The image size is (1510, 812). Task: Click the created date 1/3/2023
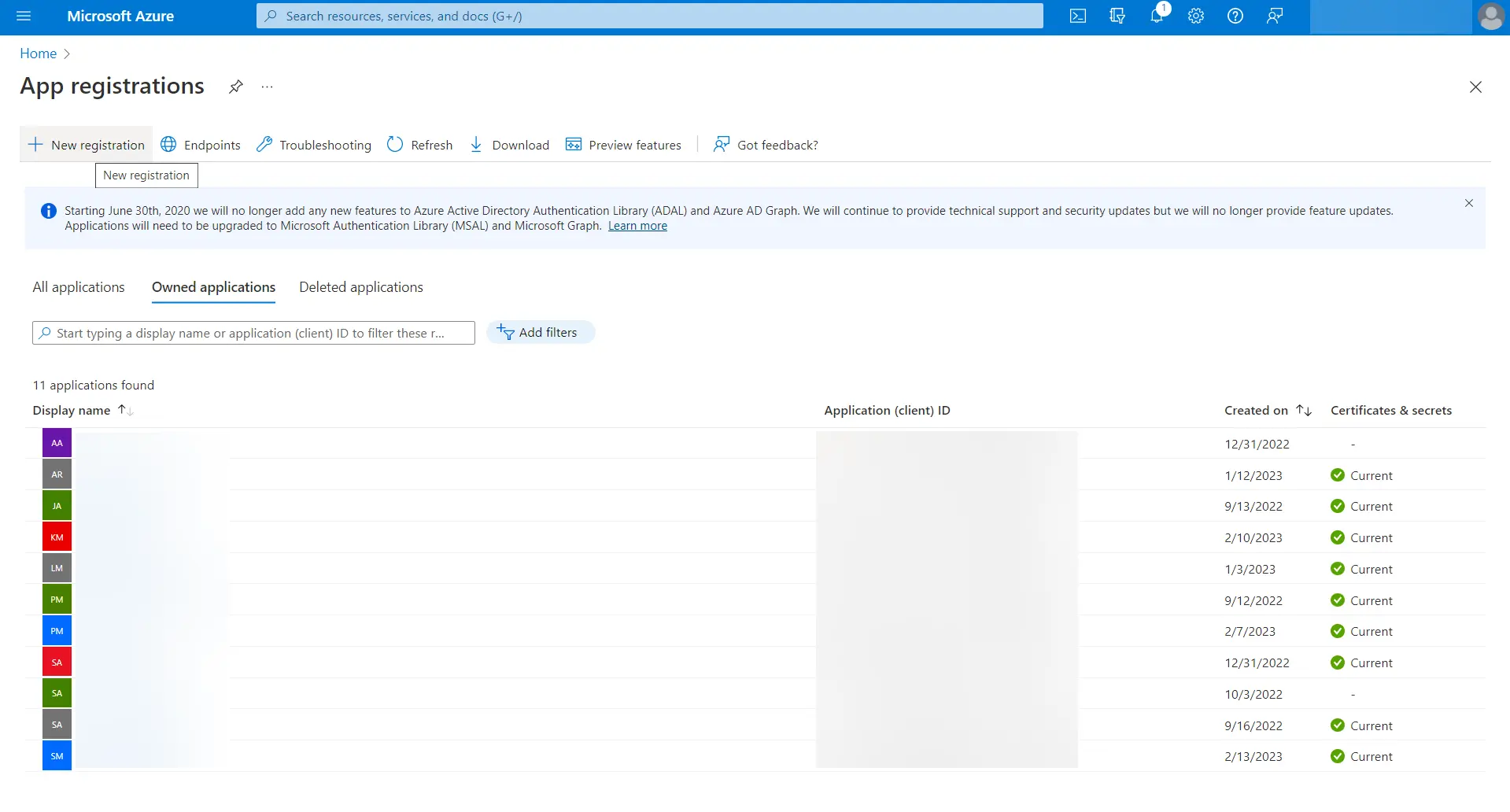[x=1250, y=569]
